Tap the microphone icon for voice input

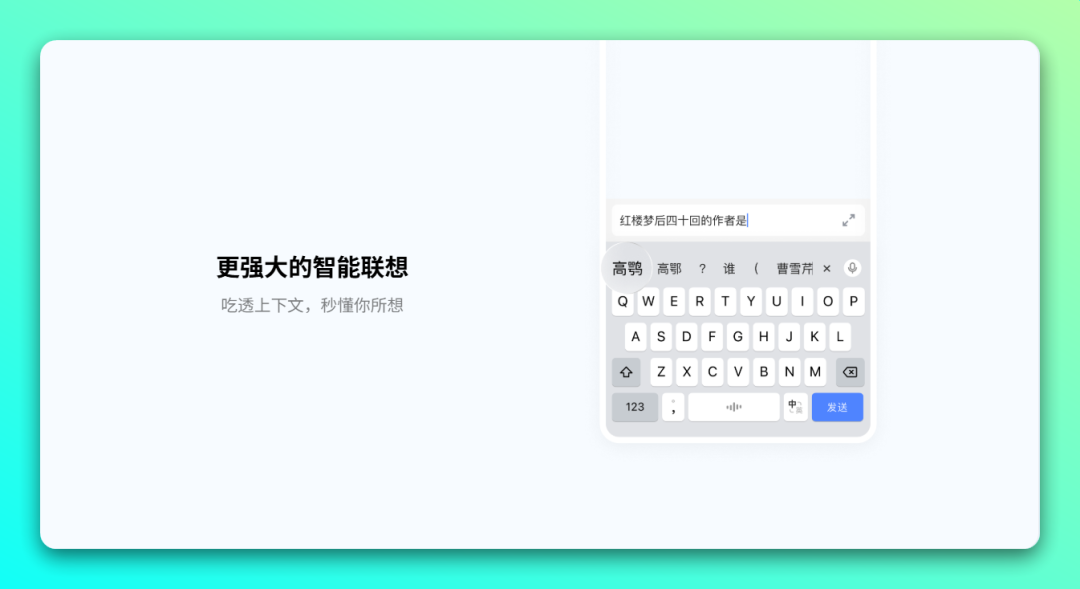[852, 267]
